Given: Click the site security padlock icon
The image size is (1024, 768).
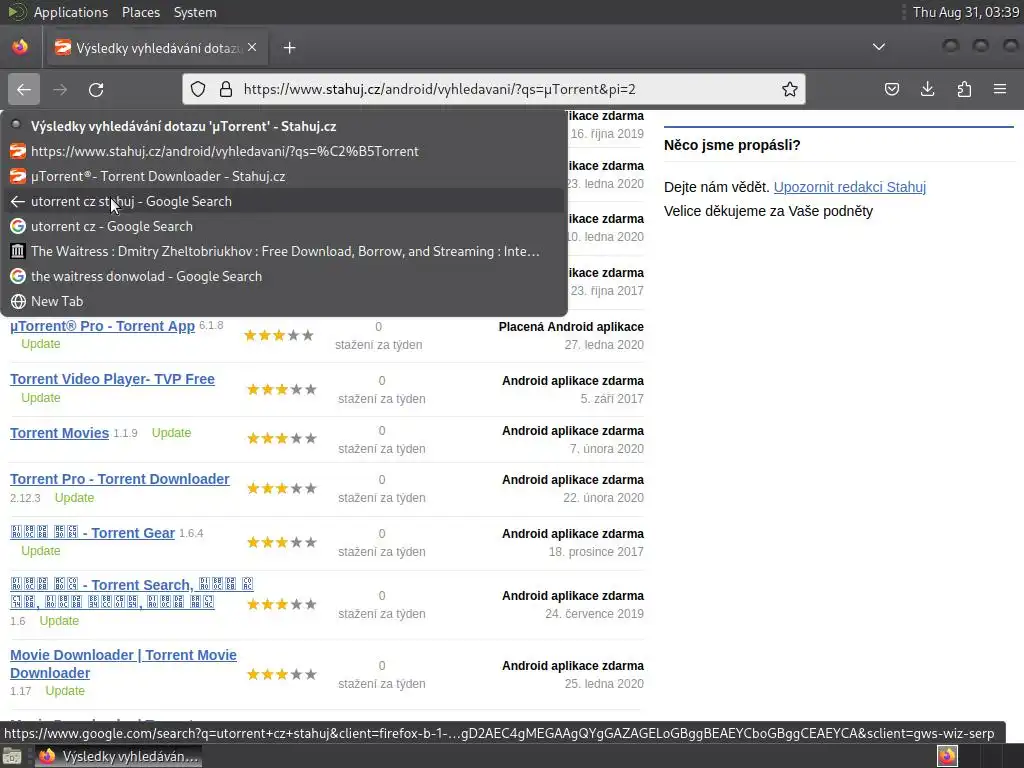Looking at the screenshot, I should (x=226, y=89).
